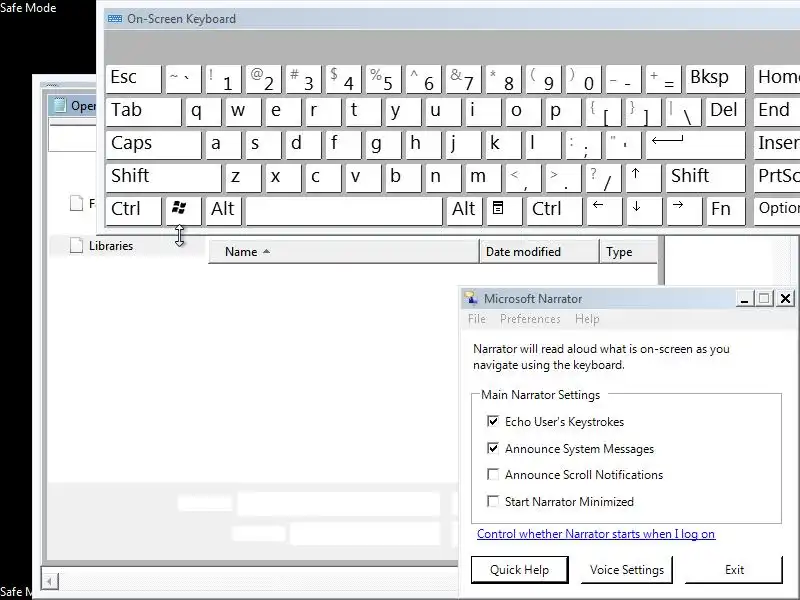Image resolution: width=800 pixels, height=600 pixels.
Task: Click the End key
Action: tap(777, 112)
